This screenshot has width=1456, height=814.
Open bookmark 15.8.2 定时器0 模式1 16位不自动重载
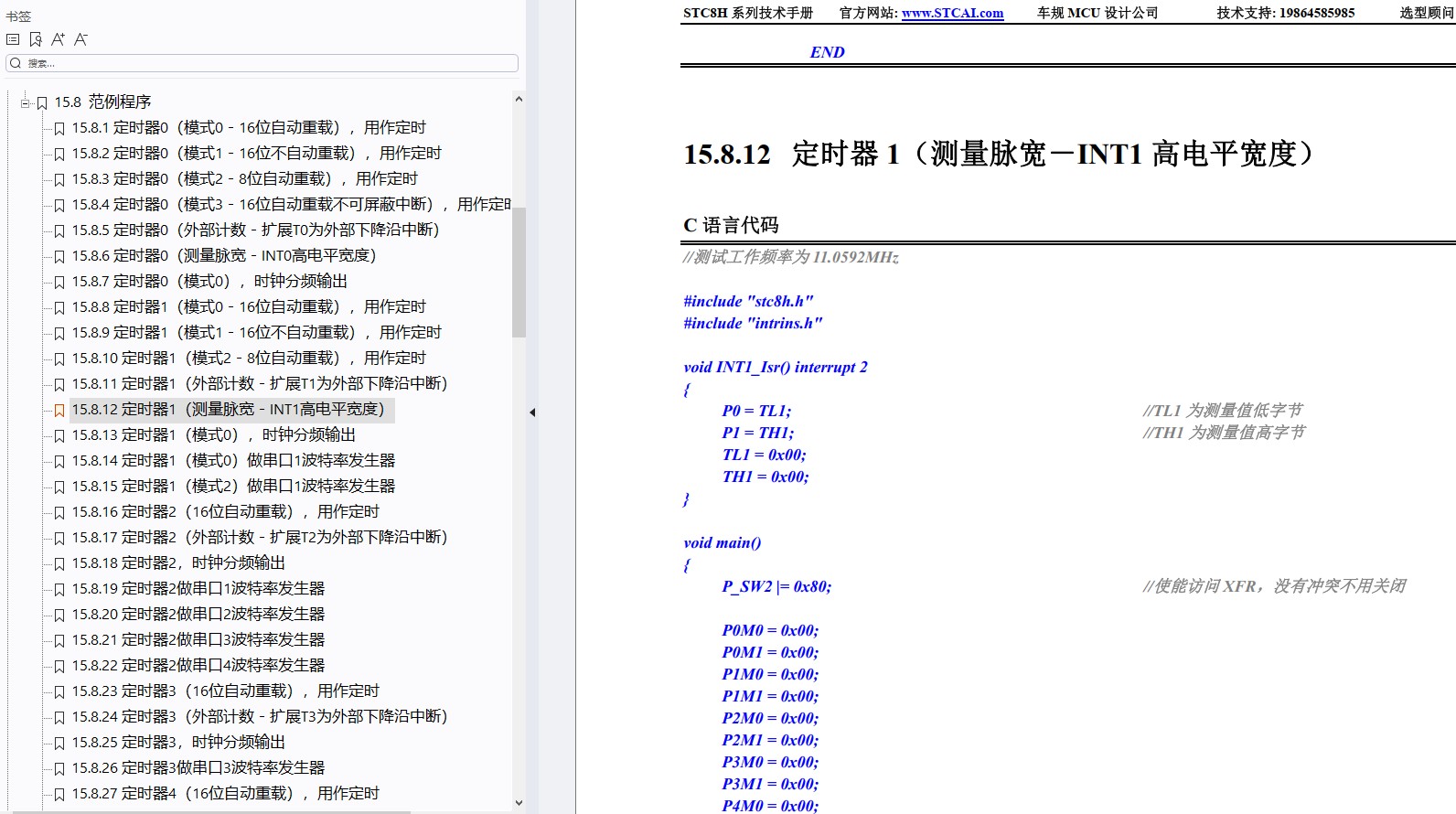click(256, 153)
